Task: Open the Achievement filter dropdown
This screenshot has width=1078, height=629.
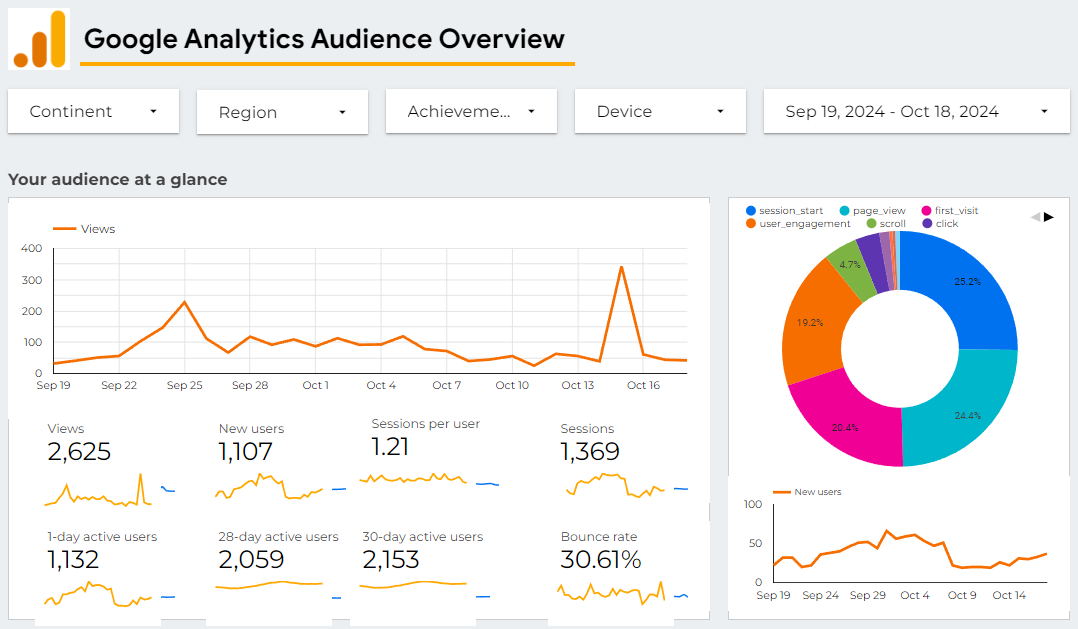Action: 472,111
